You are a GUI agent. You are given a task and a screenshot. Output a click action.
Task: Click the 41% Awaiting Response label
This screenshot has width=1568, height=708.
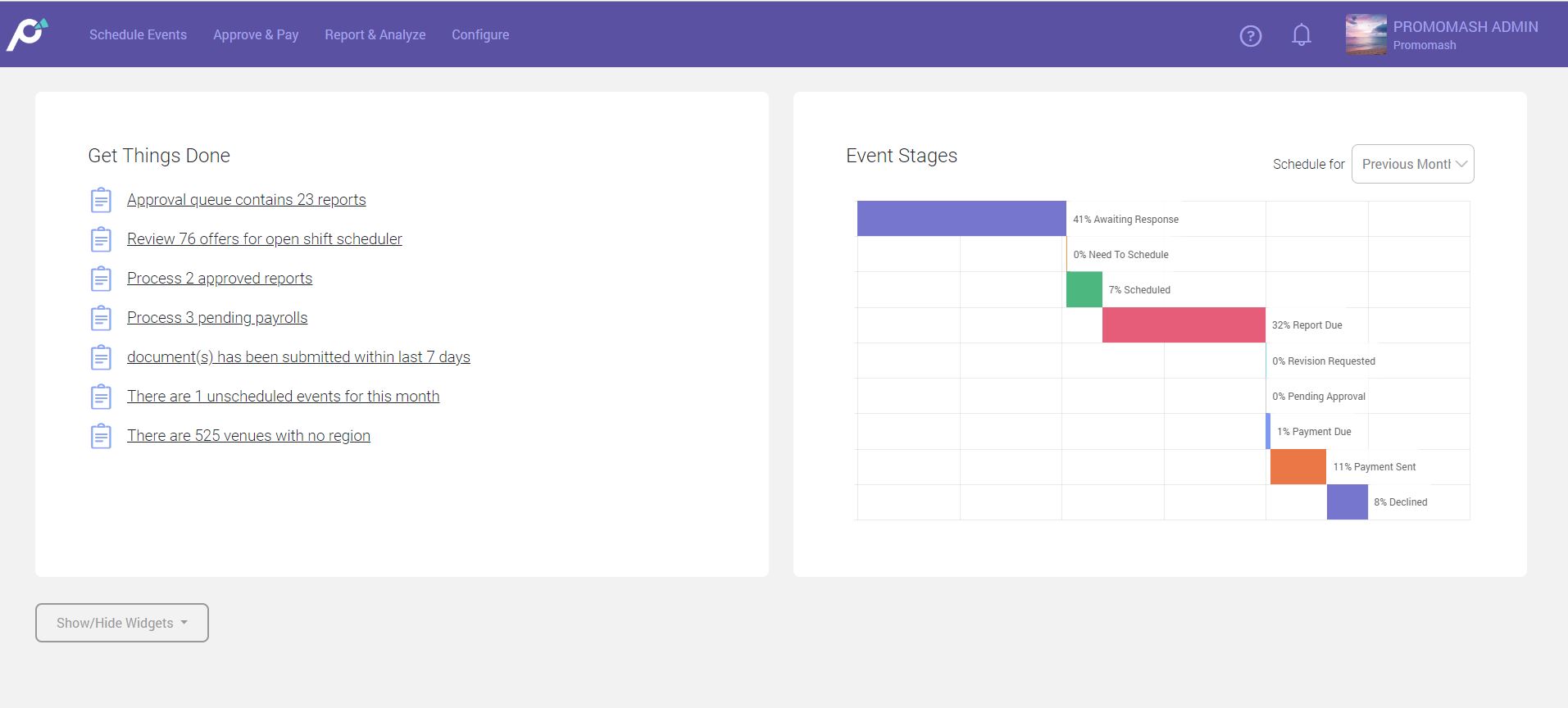[1125, 220]
